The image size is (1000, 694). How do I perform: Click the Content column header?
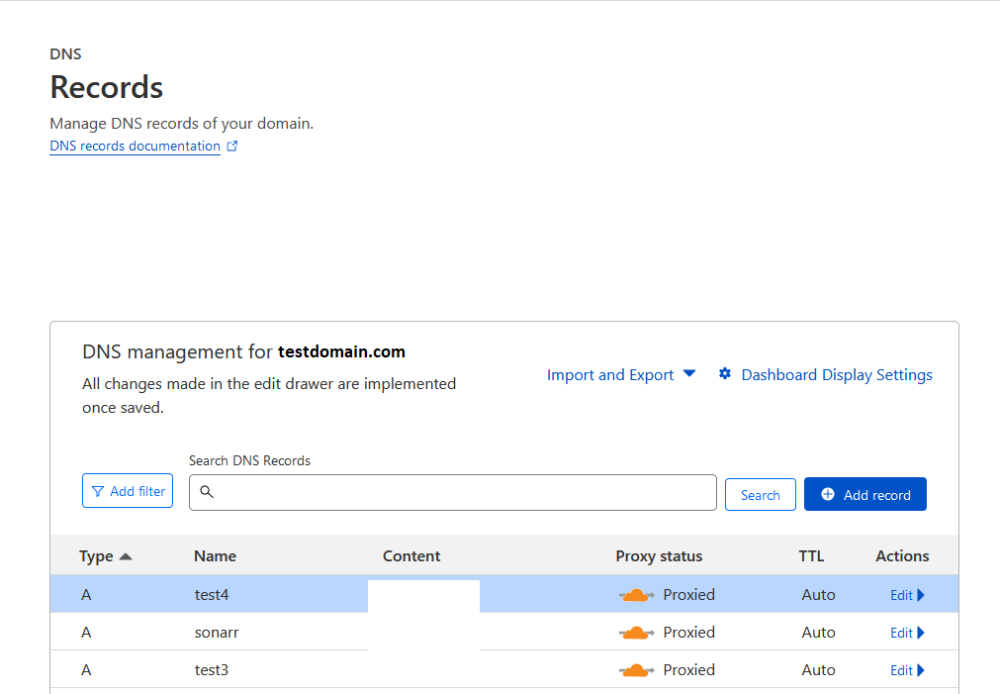coord(411,556)
